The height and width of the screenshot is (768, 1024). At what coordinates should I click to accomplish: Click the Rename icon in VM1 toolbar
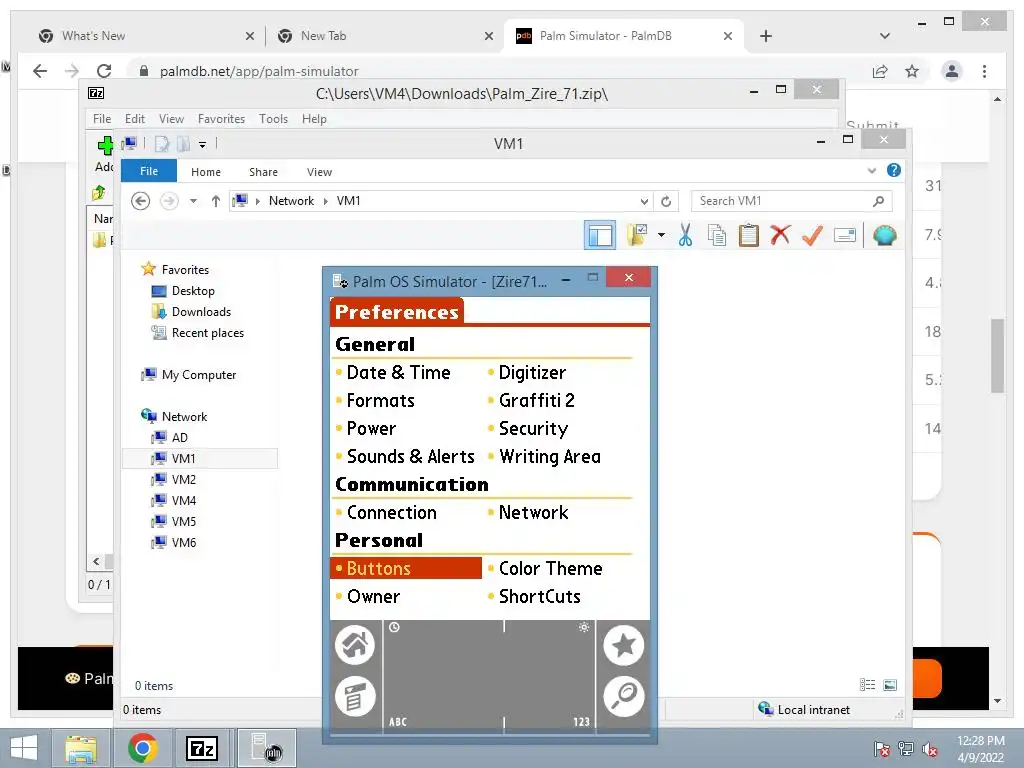[x=844, y=235]
